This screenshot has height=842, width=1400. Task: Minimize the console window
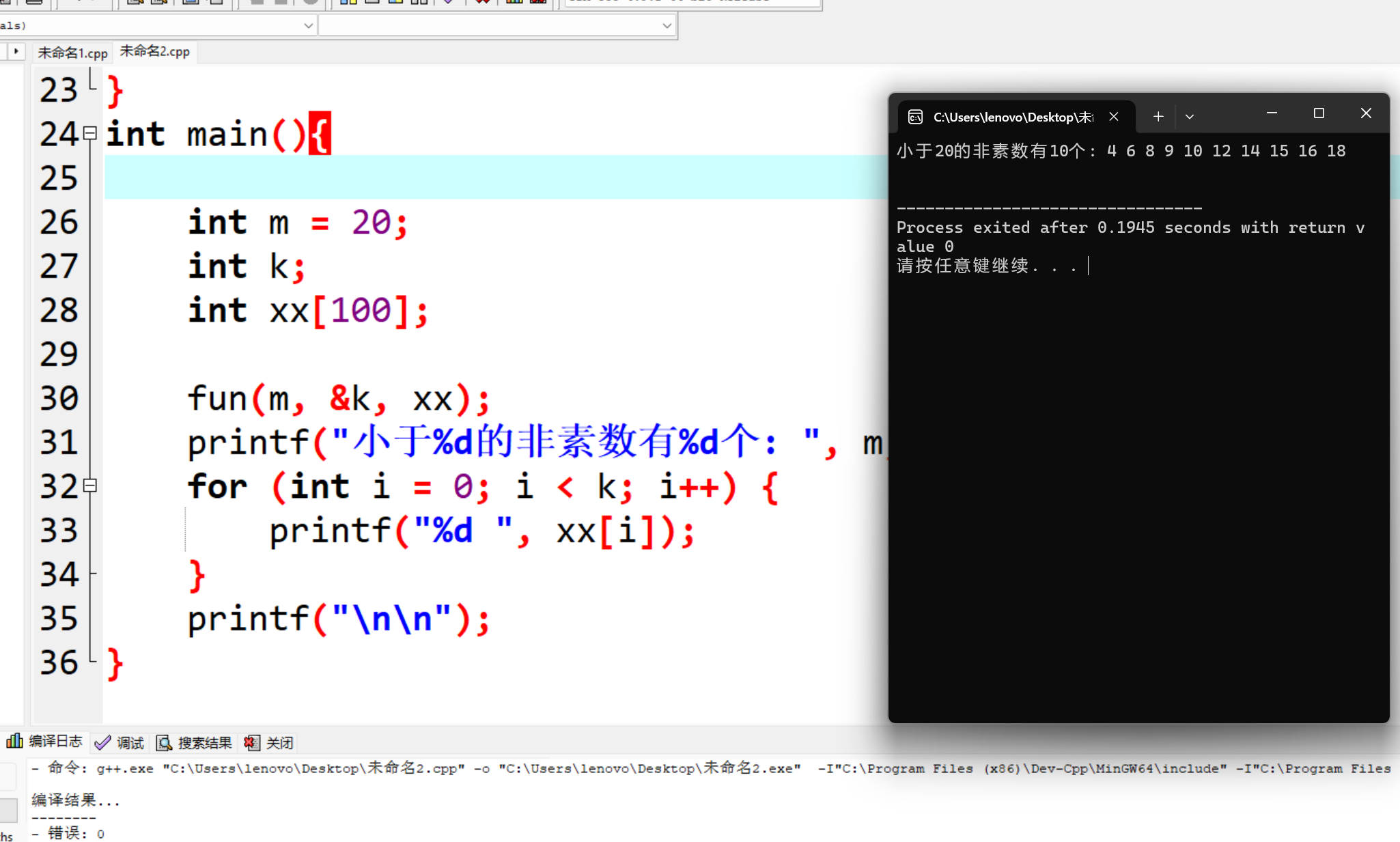click(1272, 113)
